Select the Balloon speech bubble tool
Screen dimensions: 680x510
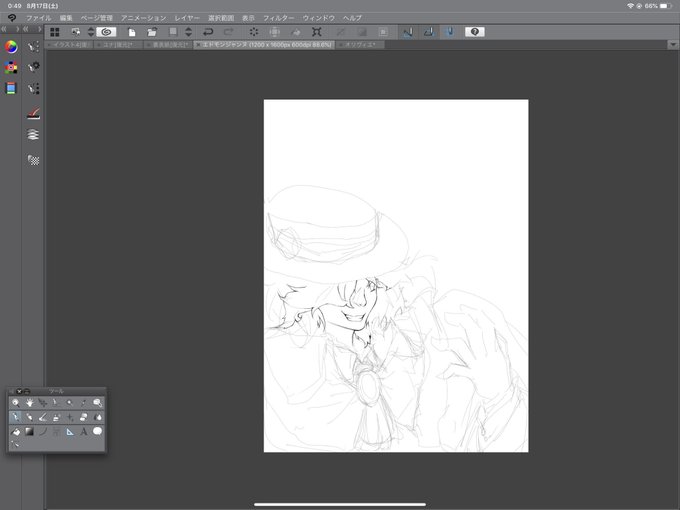click(98, 431)
